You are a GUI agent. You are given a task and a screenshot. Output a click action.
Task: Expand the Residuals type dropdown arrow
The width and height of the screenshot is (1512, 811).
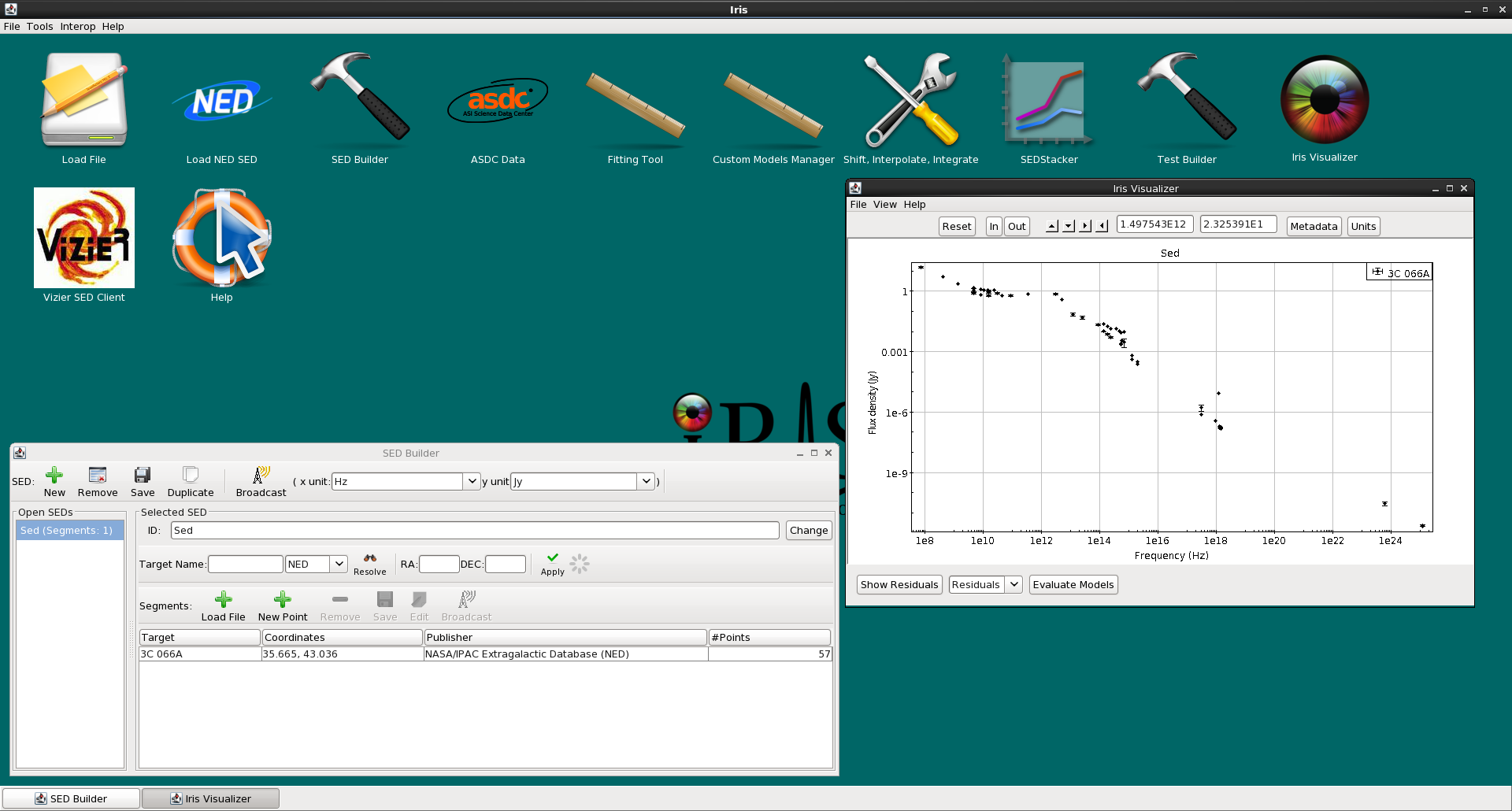pos(1014,584)
